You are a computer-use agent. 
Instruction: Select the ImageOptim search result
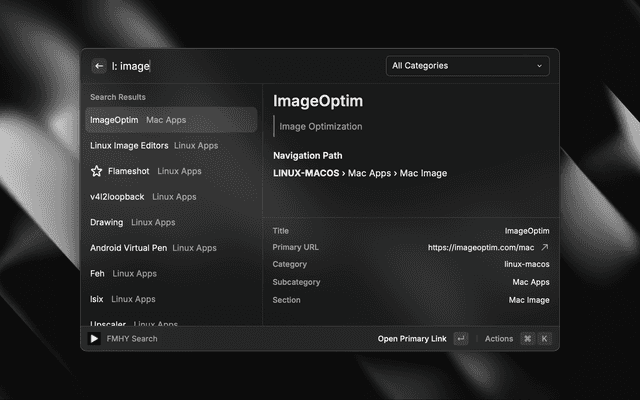[171, 120]
